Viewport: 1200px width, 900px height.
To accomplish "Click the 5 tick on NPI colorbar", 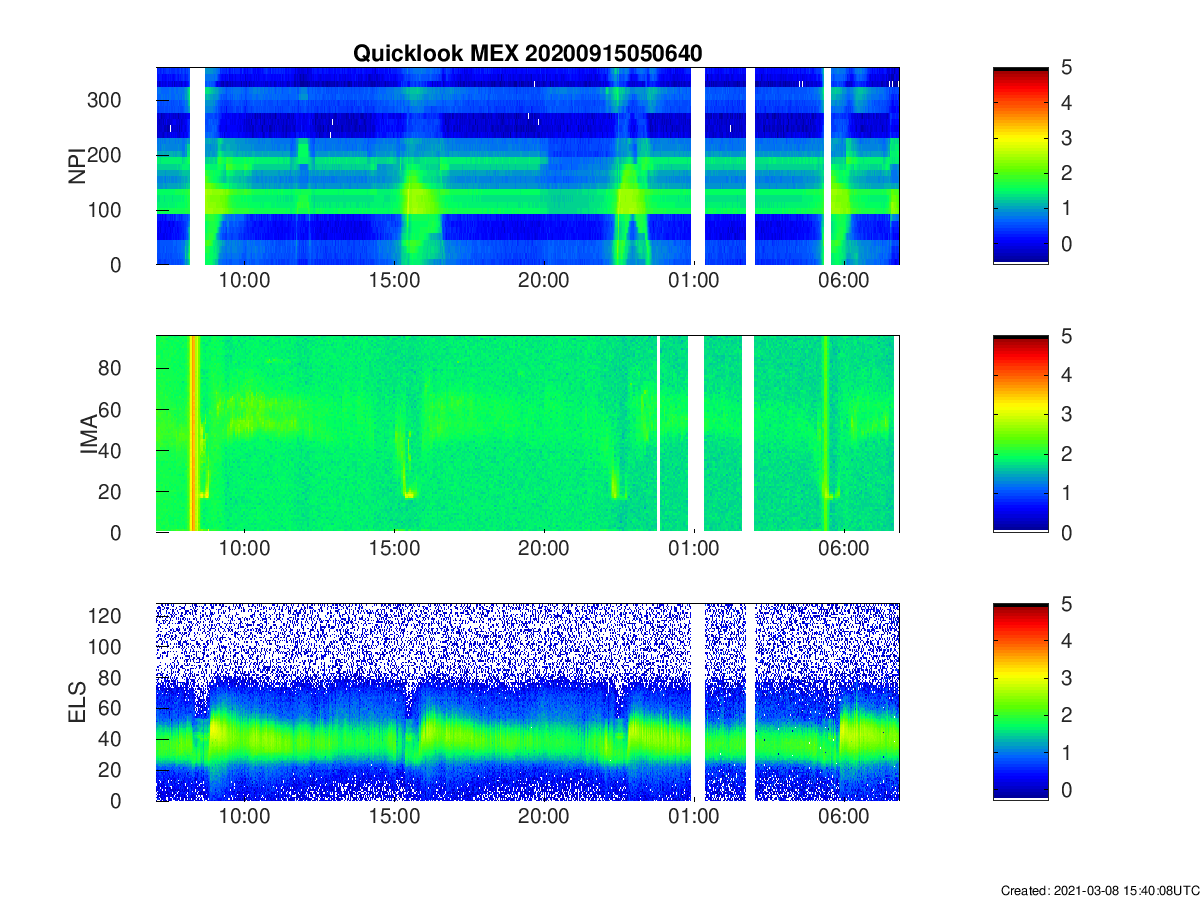I will click(x=1067, y=68).
